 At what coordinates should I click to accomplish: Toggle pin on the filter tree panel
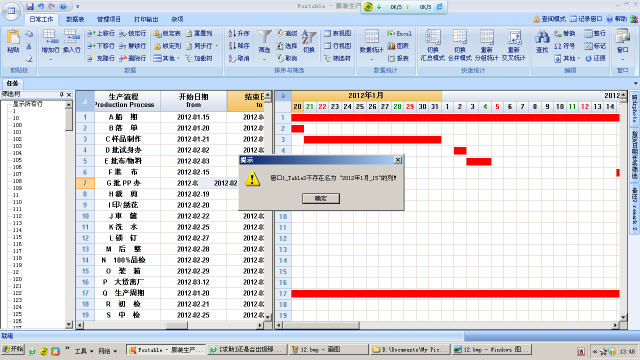(x=62, y=94)
